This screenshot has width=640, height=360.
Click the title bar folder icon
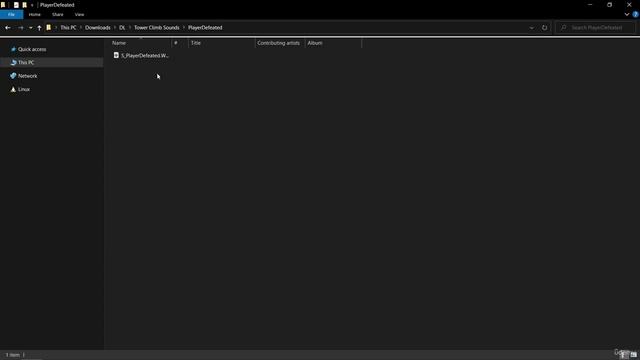(3, 5)
